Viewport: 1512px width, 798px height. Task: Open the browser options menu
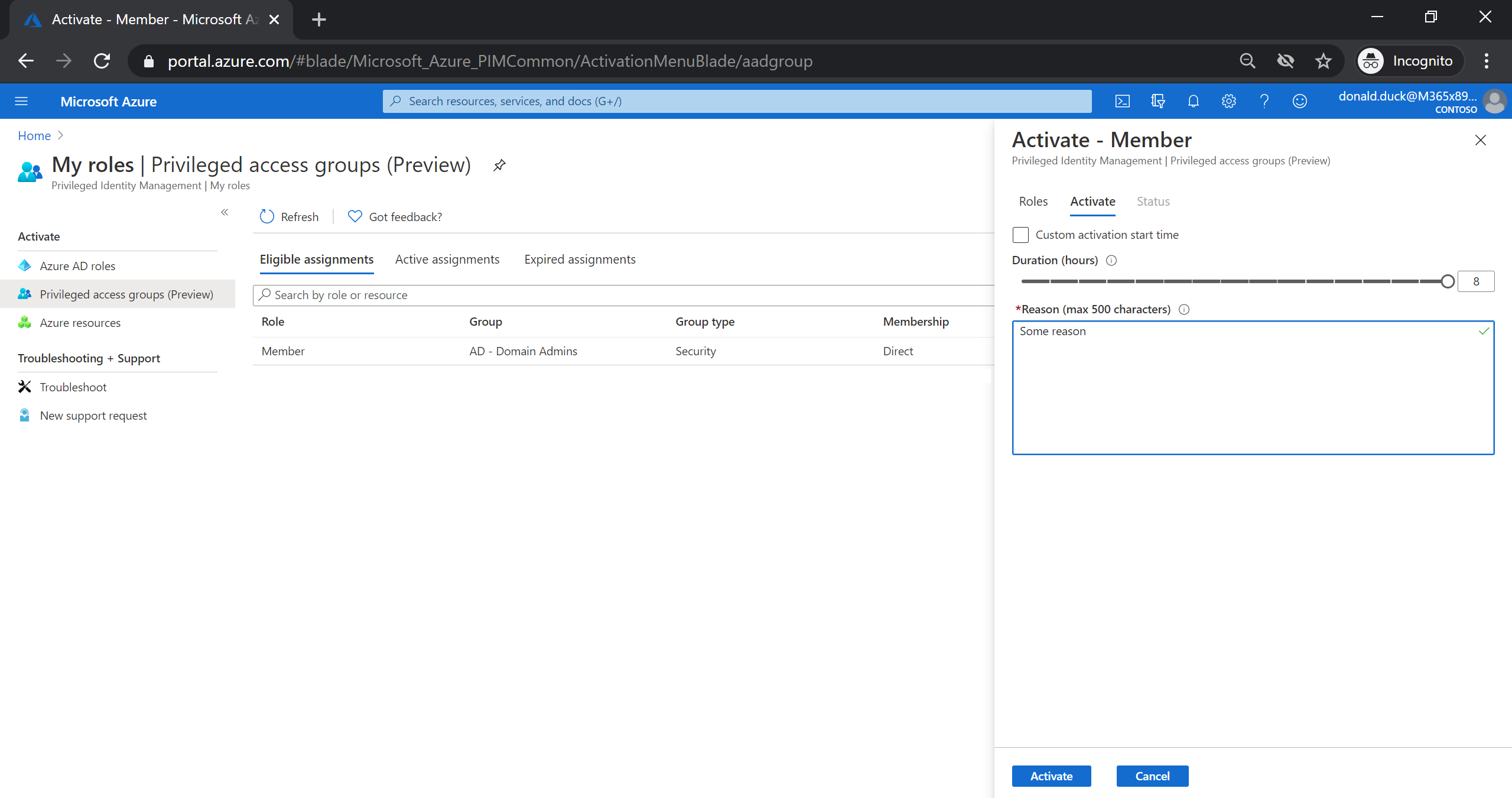point(1486,60)
